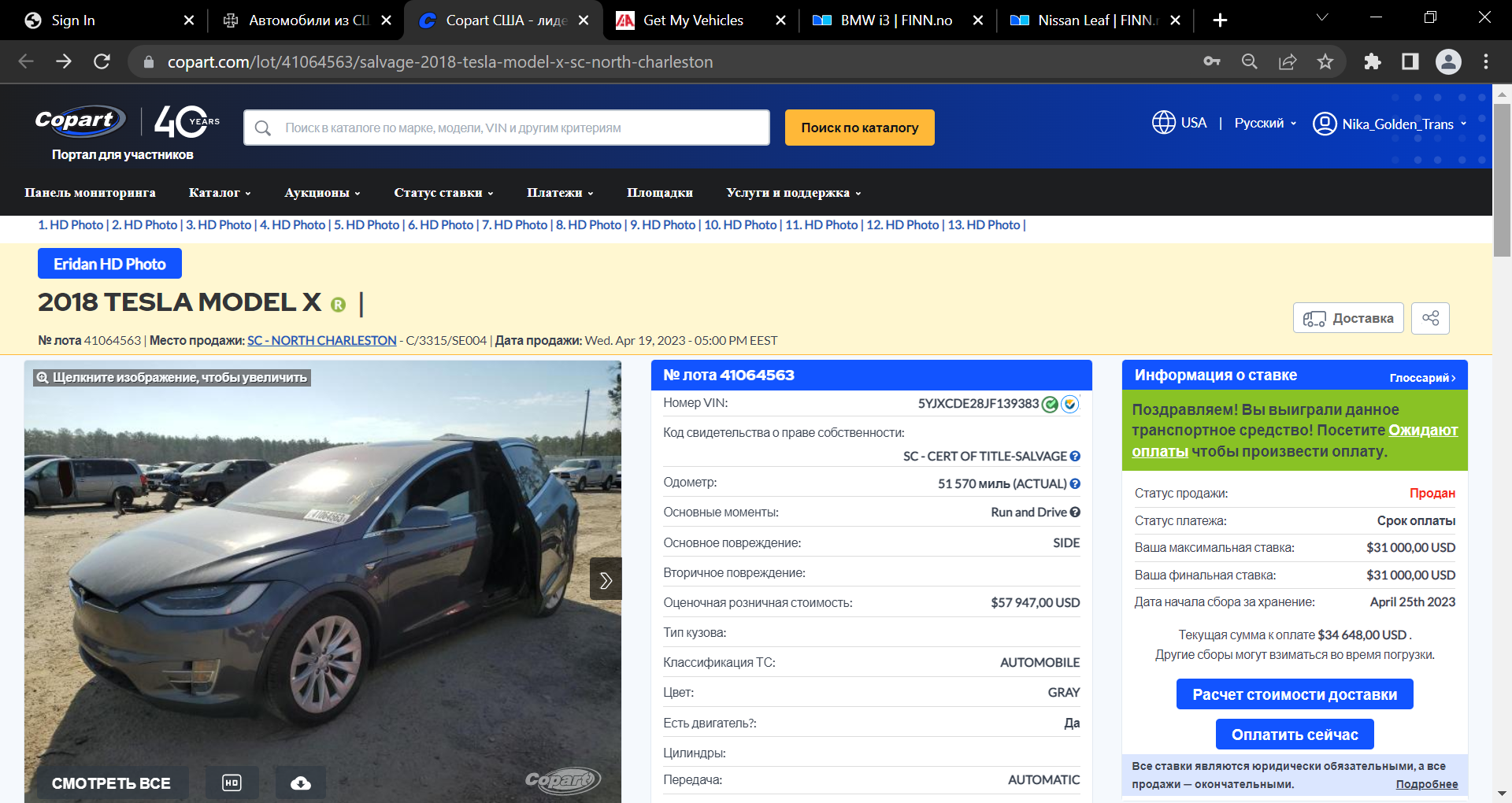Bookmark this page with the star icon
This screenshot has height=803, width=1512.
pyautogui.click(x=1325, y=61)
